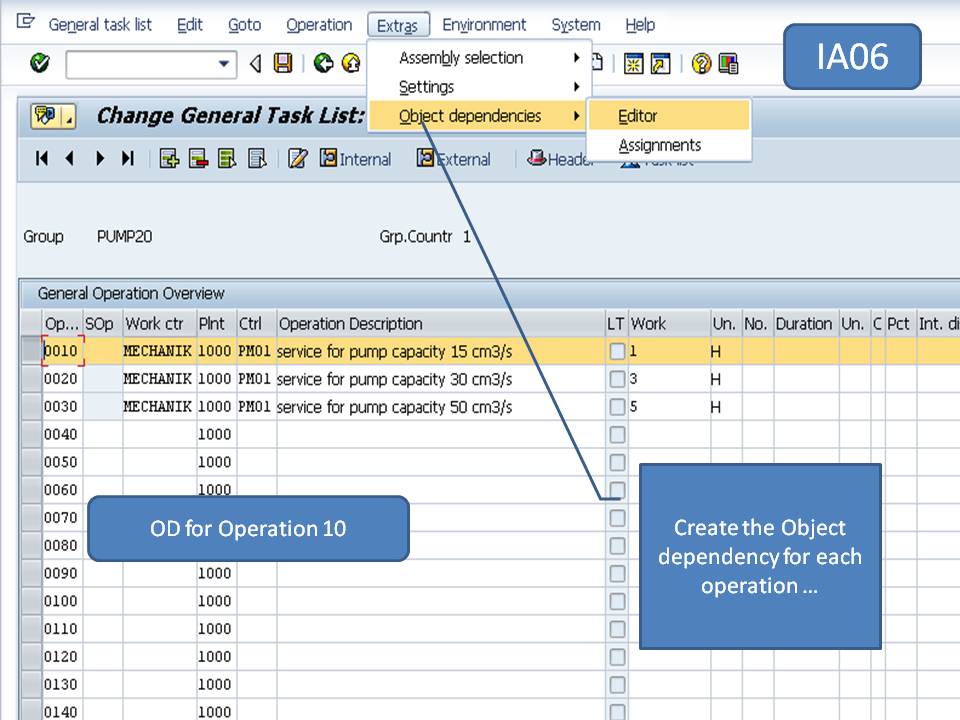Image resolution: width=960 pixels, height=720 pixels.
Task: Open the System menu
Action: 576,24
